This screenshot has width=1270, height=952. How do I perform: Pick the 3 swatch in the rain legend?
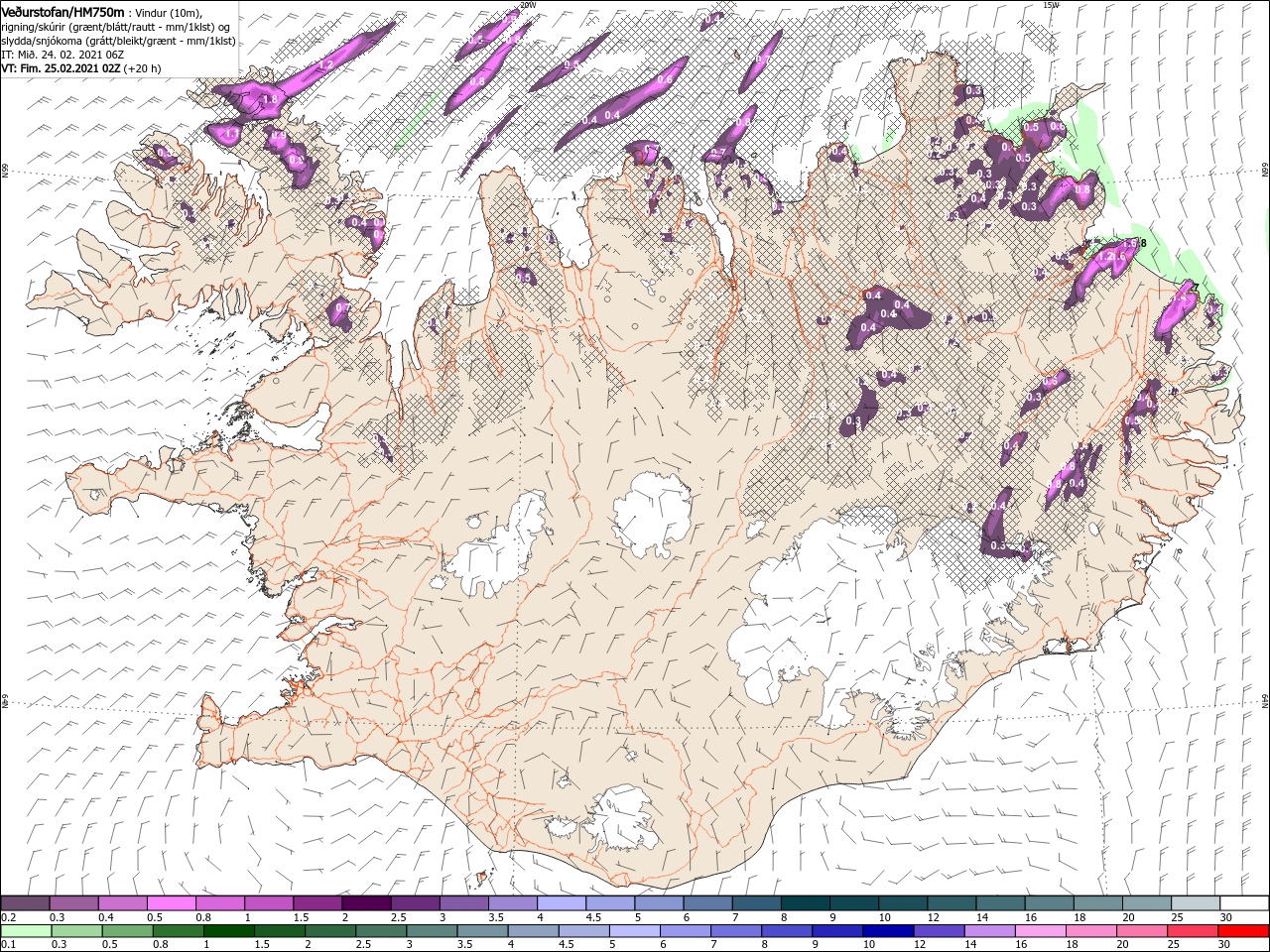click(431, 931)
